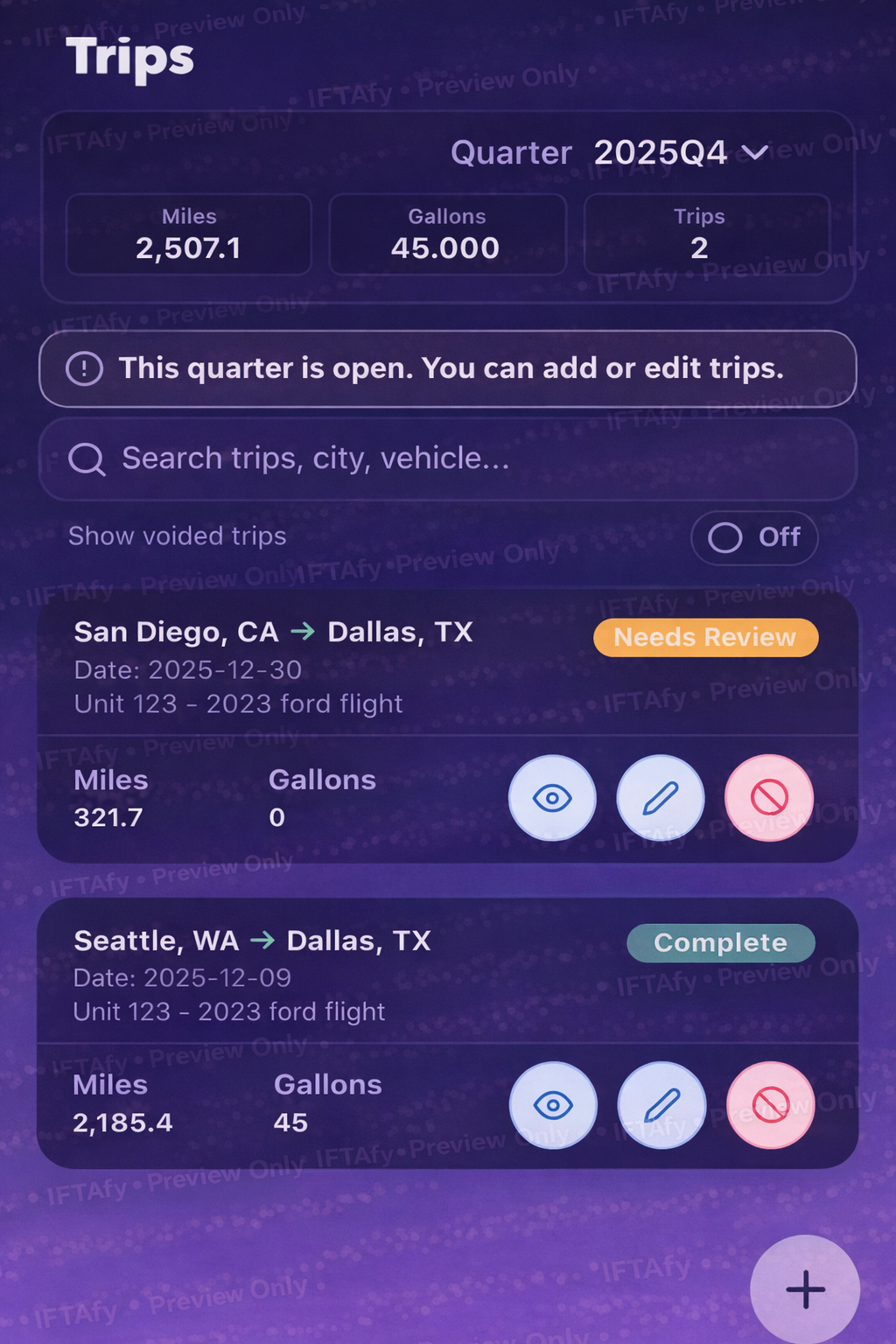Select the Miles summary card

[x=189, y=234]
